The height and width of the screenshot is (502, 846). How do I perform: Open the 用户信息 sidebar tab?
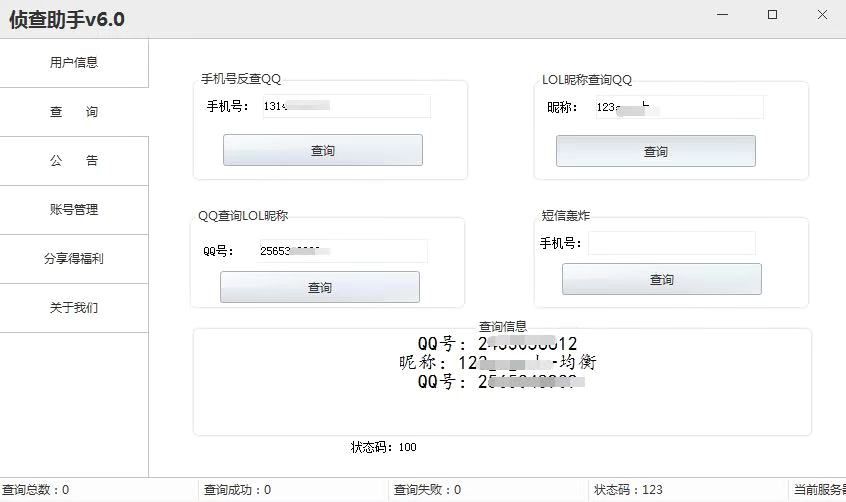[x=74, y=63]
